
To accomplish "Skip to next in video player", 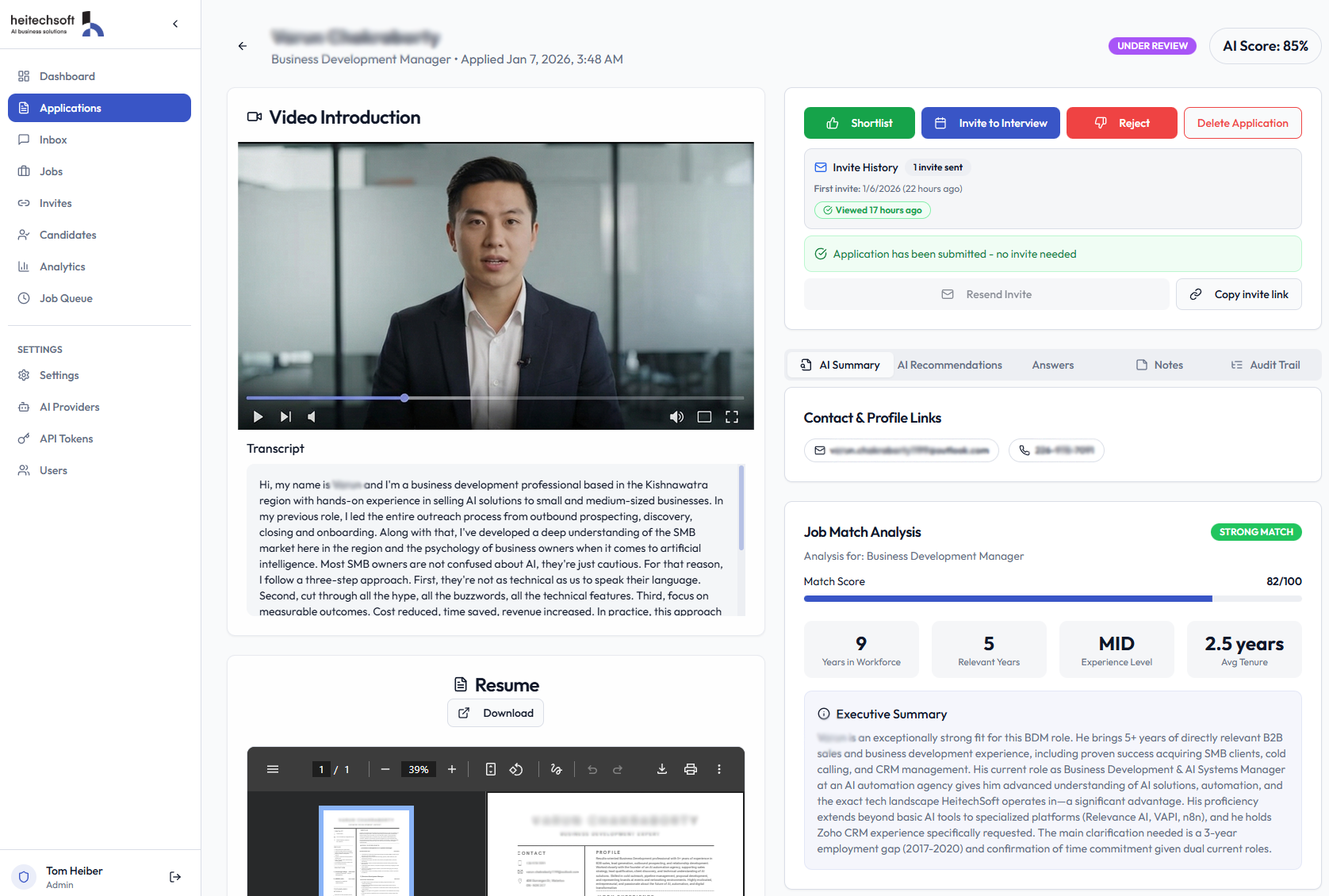I will point(285,417).
